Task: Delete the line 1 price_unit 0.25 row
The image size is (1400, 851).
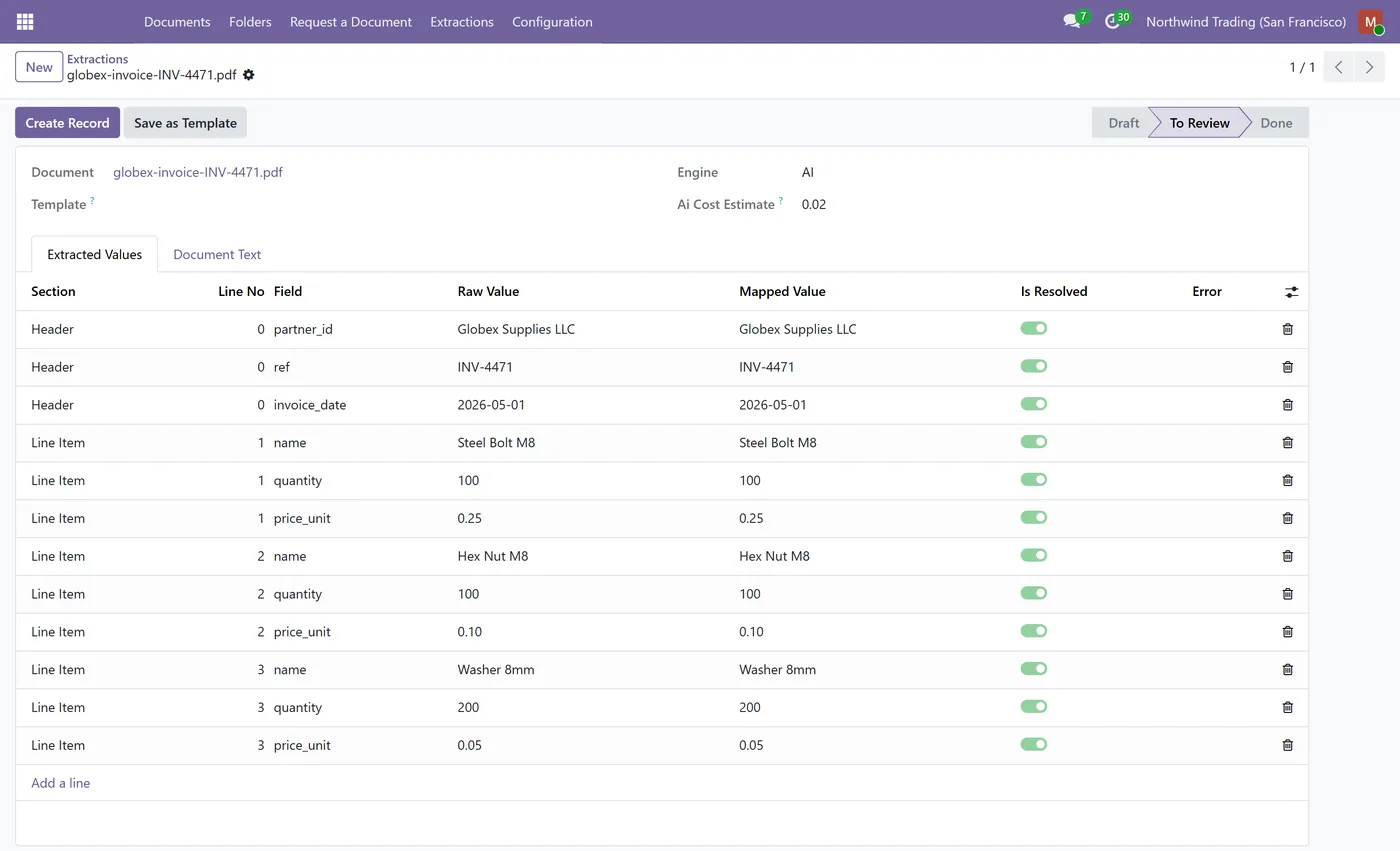Action: pos(1288,518)
